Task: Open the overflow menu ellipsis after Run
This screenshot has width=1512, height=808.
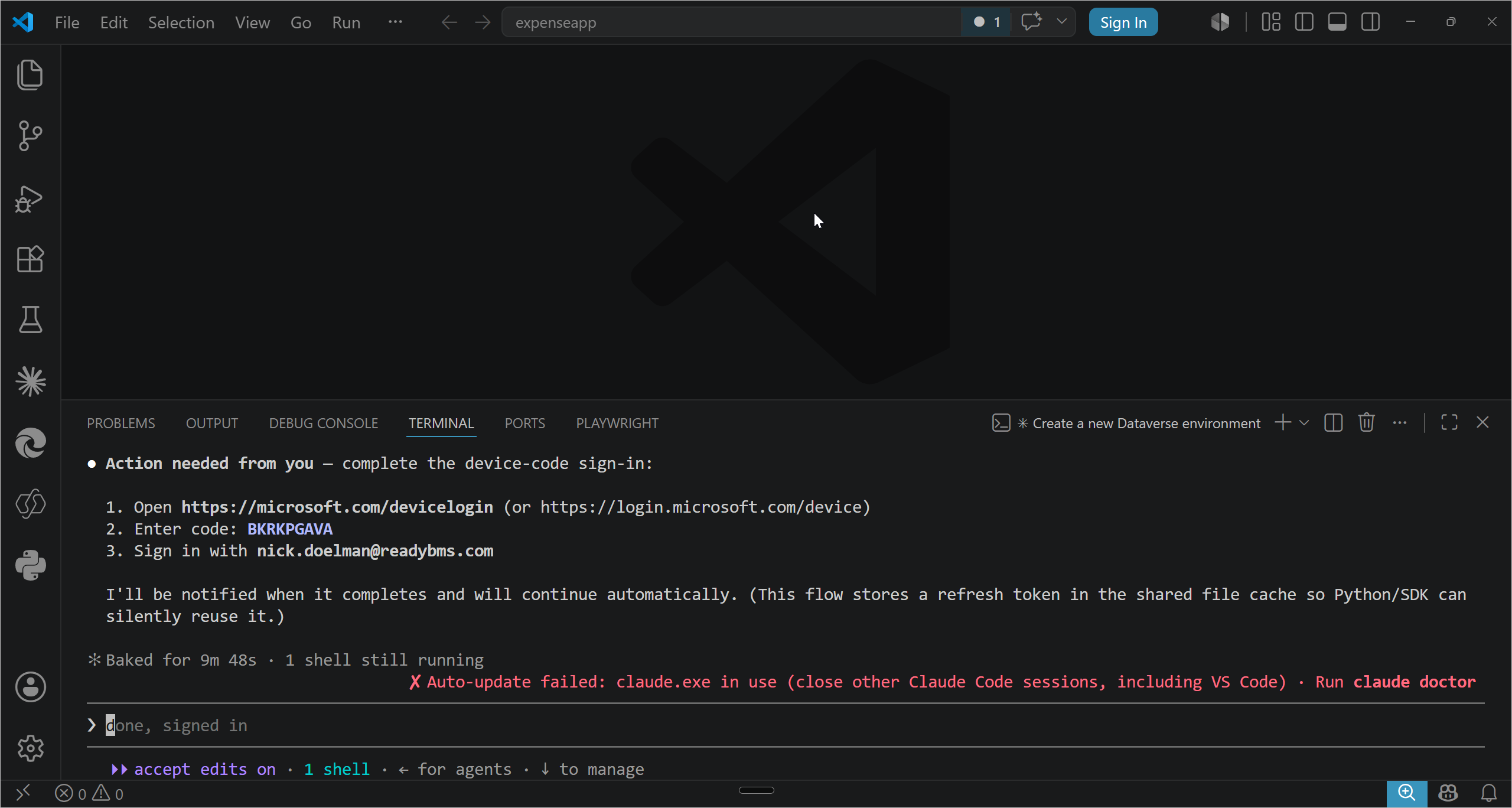Action: 395,22
